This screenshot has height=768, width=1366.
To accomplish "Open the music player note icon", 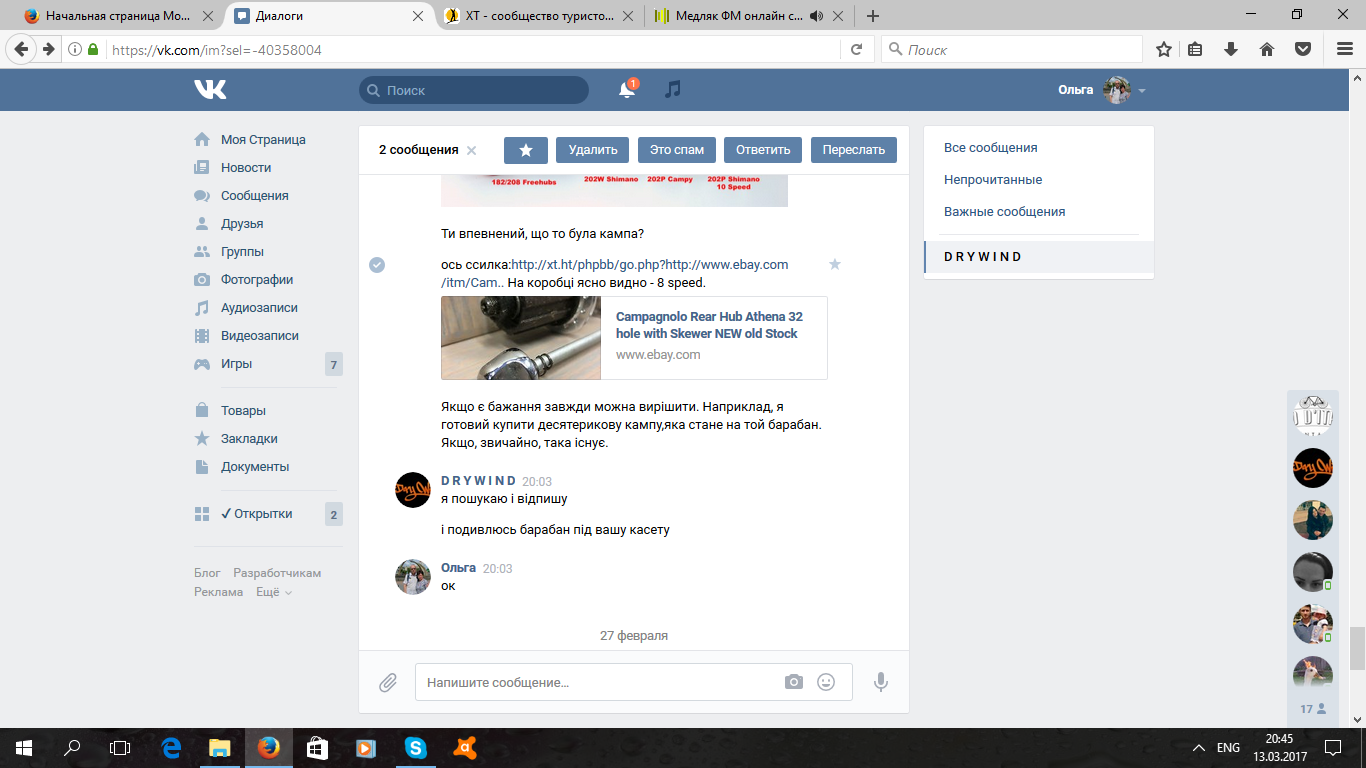I will coord(673,90).
